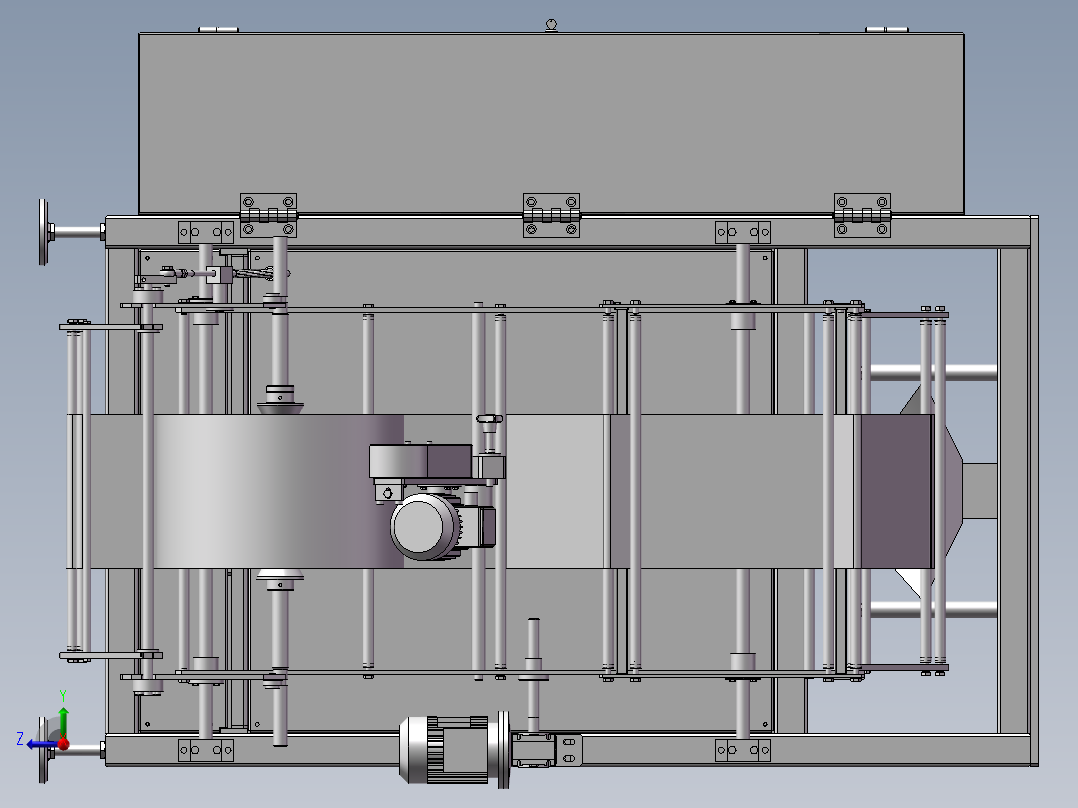Pick the center hinge on the cover
The height and width of the screenshot is (808, 1078).
point(551,215)
